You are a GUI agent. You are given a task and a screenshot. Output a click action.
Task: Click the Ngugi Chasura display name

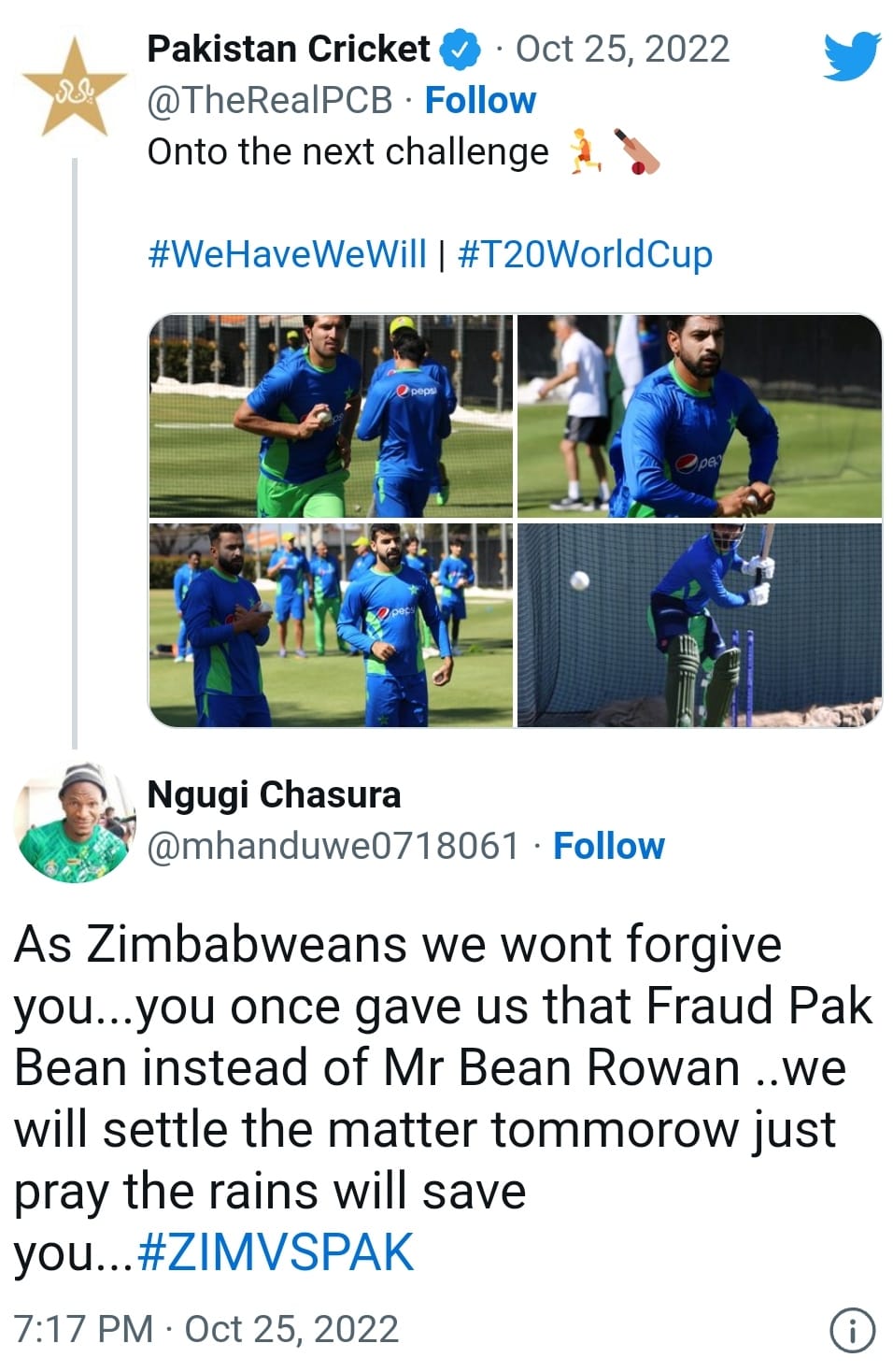point(274,794)
